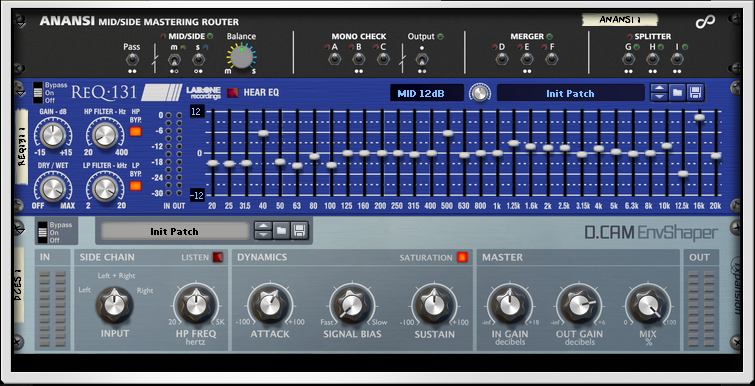Click the IN GAIN decibels knob

click(509, 305)
